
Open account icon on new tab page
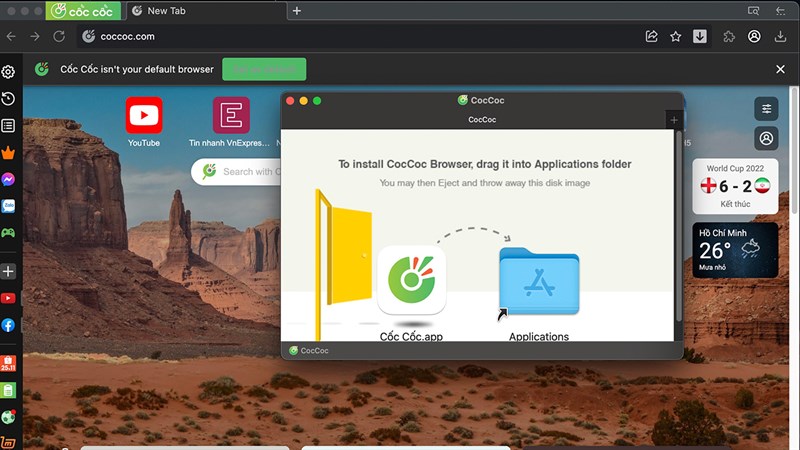[766, 138]
